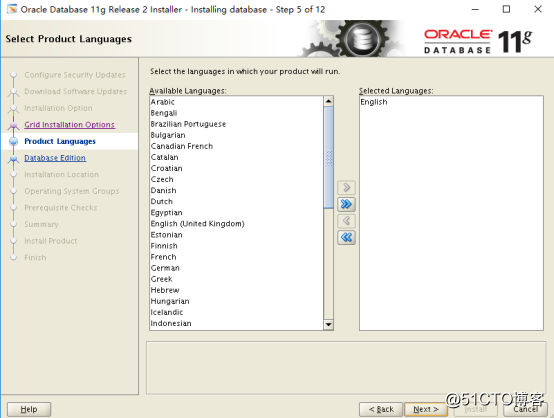
Task: Open the Database Edition step link
Action: point(55,158)
